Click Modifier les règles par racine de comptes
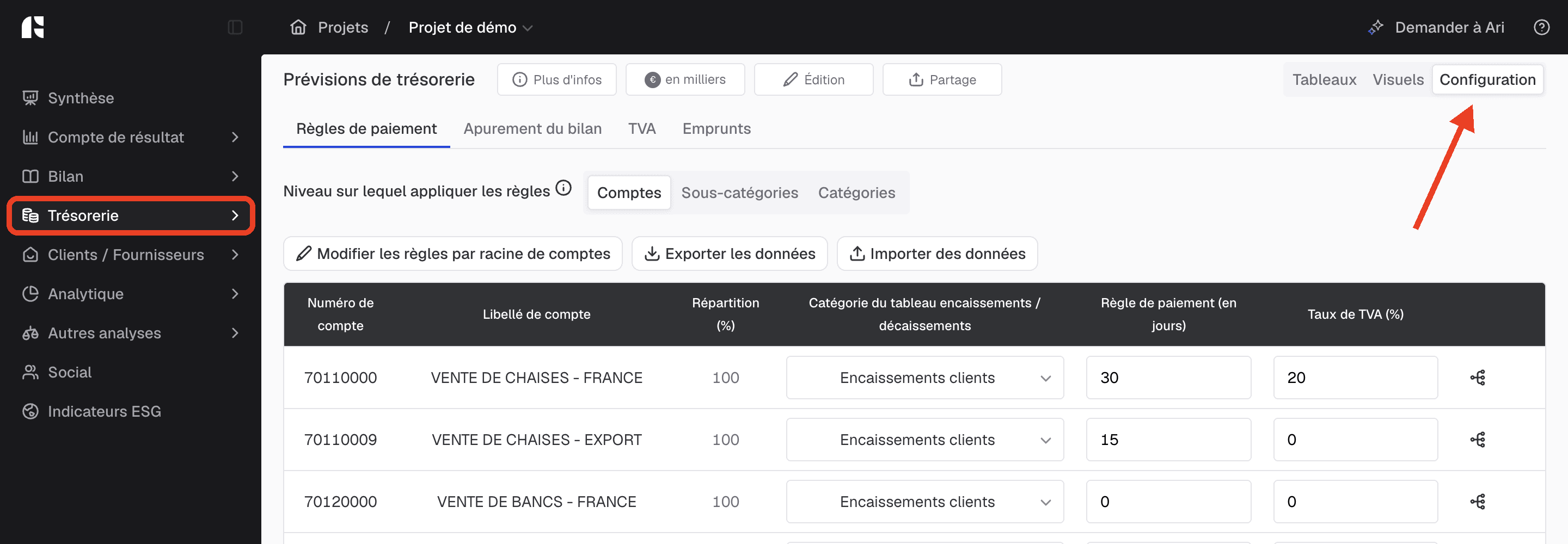Viewport: 1568px width, 544px height. click(x=453, y=254)
